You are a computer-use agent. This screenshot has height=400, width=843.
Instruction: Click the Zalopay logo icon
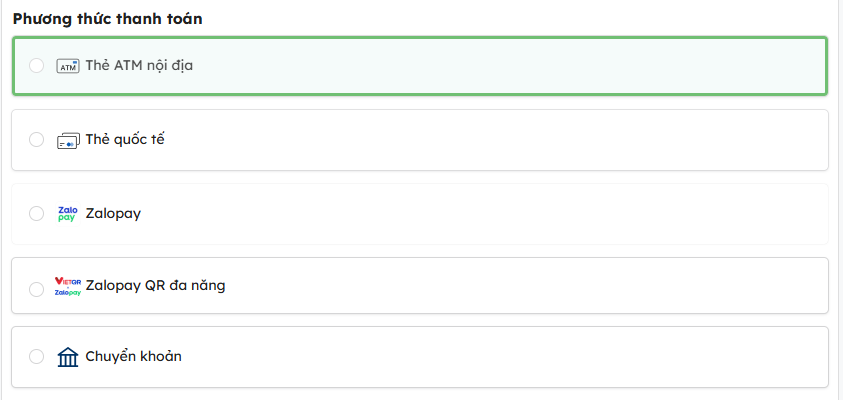click(x=67, y=213)
